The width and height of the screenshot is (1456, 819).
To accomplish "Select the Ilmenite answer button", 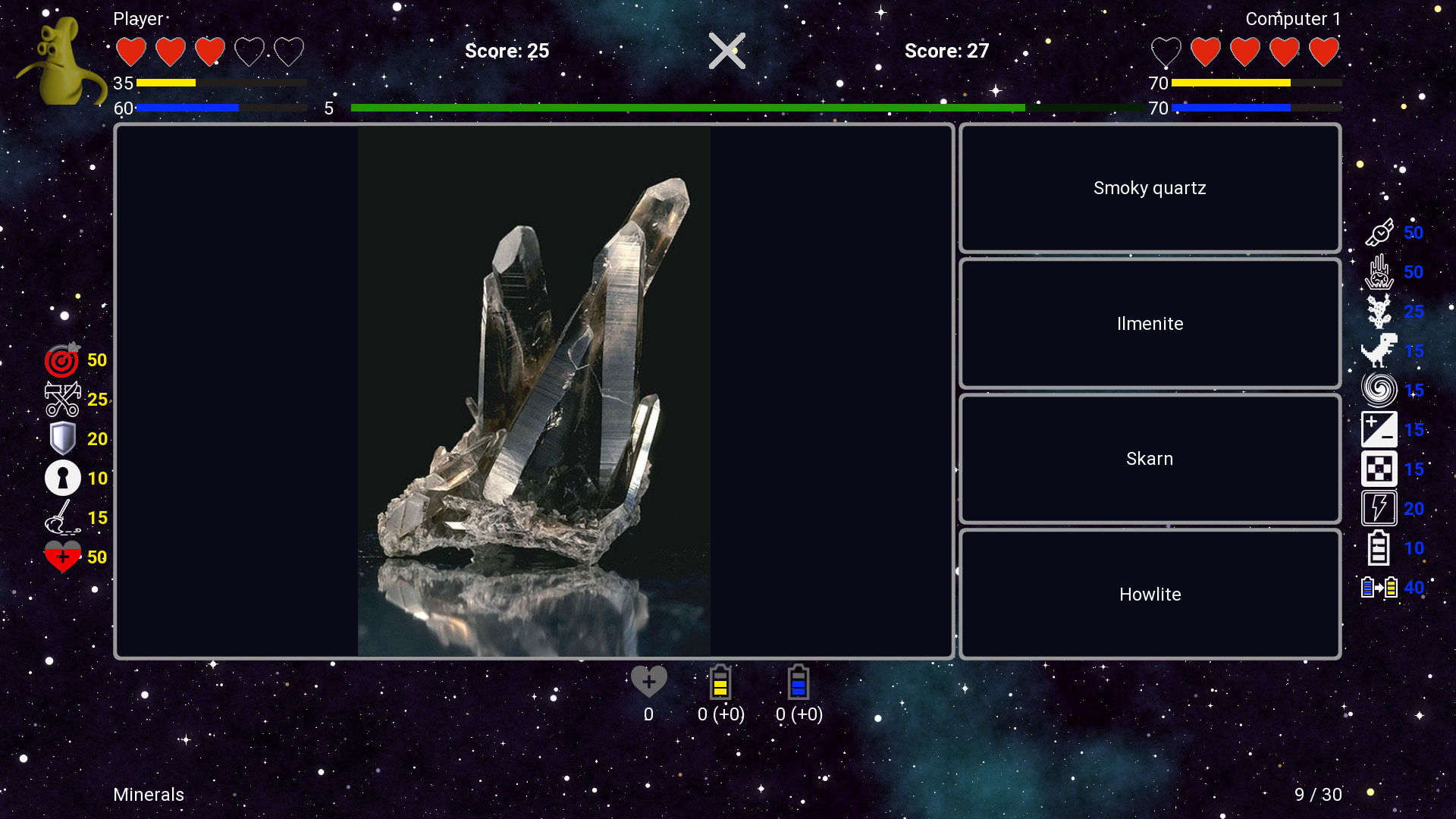I will (1150, 324).
